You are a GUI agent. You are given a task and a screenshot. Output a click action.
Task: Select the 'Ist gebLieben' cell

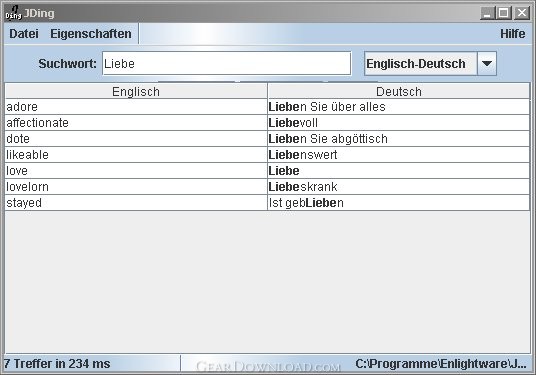399,203
